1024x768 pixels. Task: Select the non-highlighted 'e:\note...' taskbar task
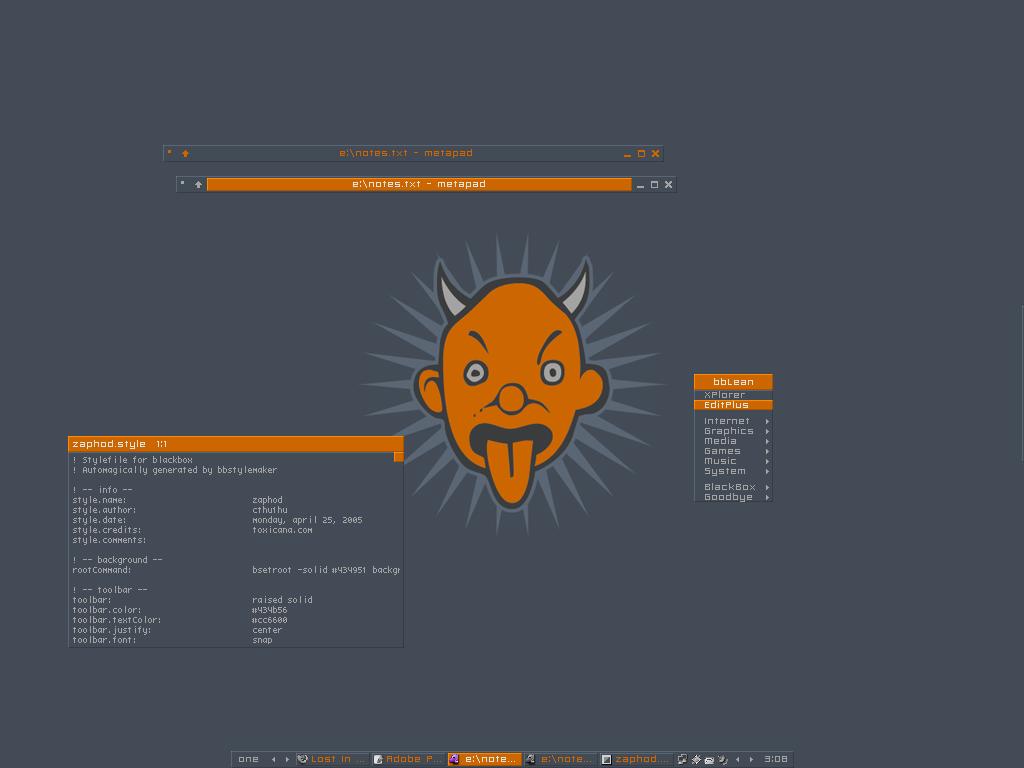pos(560,759)
